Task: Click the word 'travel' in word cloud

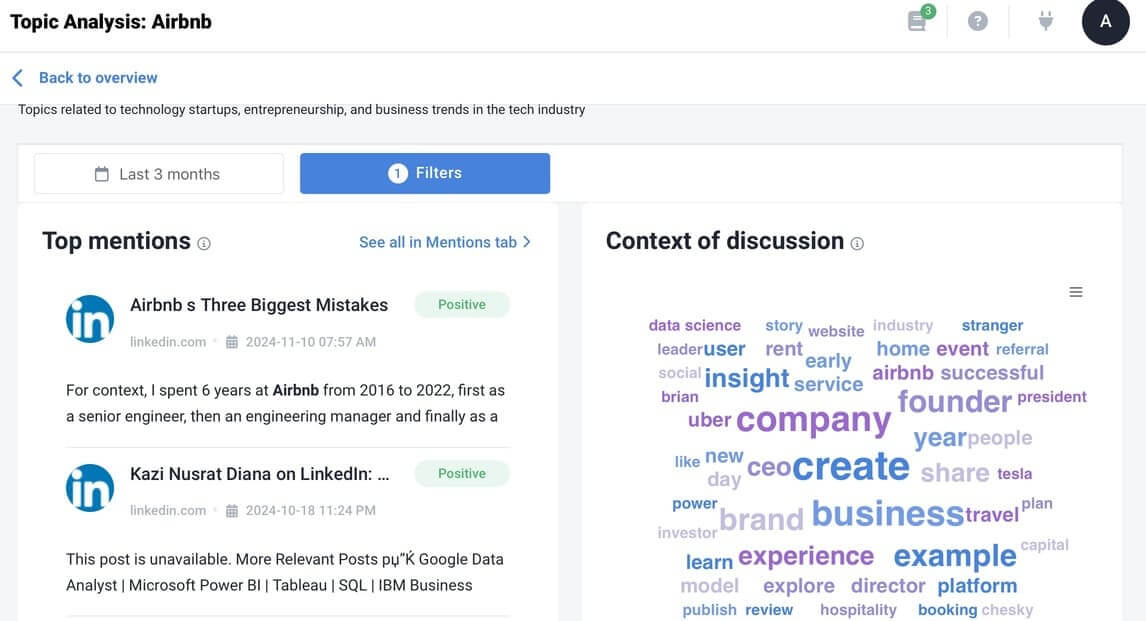Action: pyautogui.click(x=992, y=515)
